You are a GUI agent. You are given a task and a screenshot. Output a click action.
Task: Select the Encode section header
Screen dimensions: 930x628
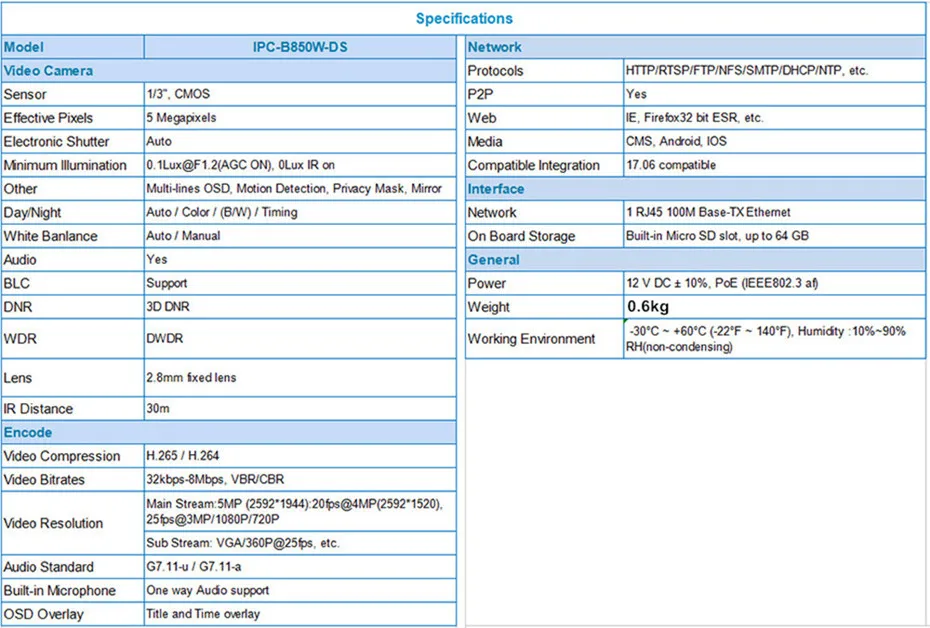pos(229,432)
